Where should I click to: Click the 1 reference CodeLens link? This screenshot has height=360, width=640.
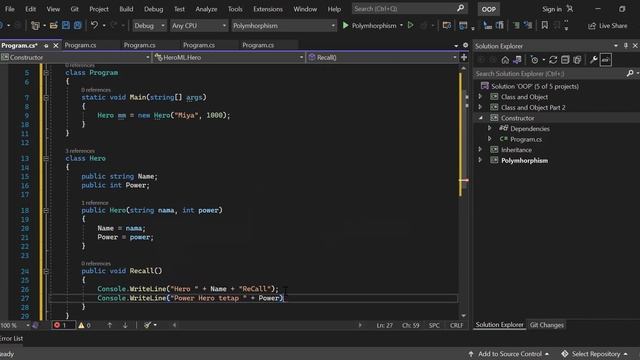pyautogui.click(x=95, y=203)
